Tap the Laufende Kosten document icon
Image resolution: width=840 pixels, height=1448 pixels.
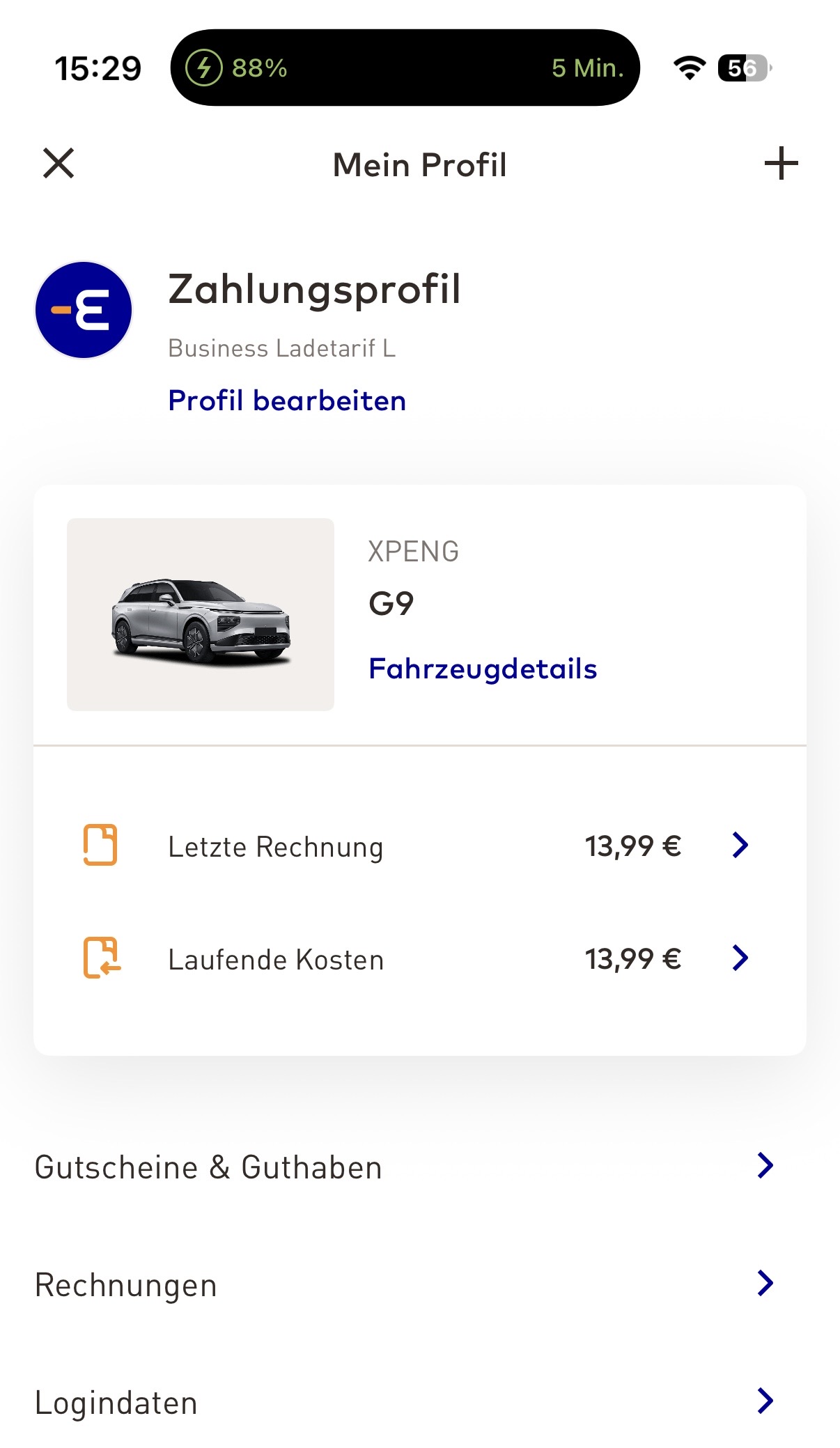coord(102,958)
